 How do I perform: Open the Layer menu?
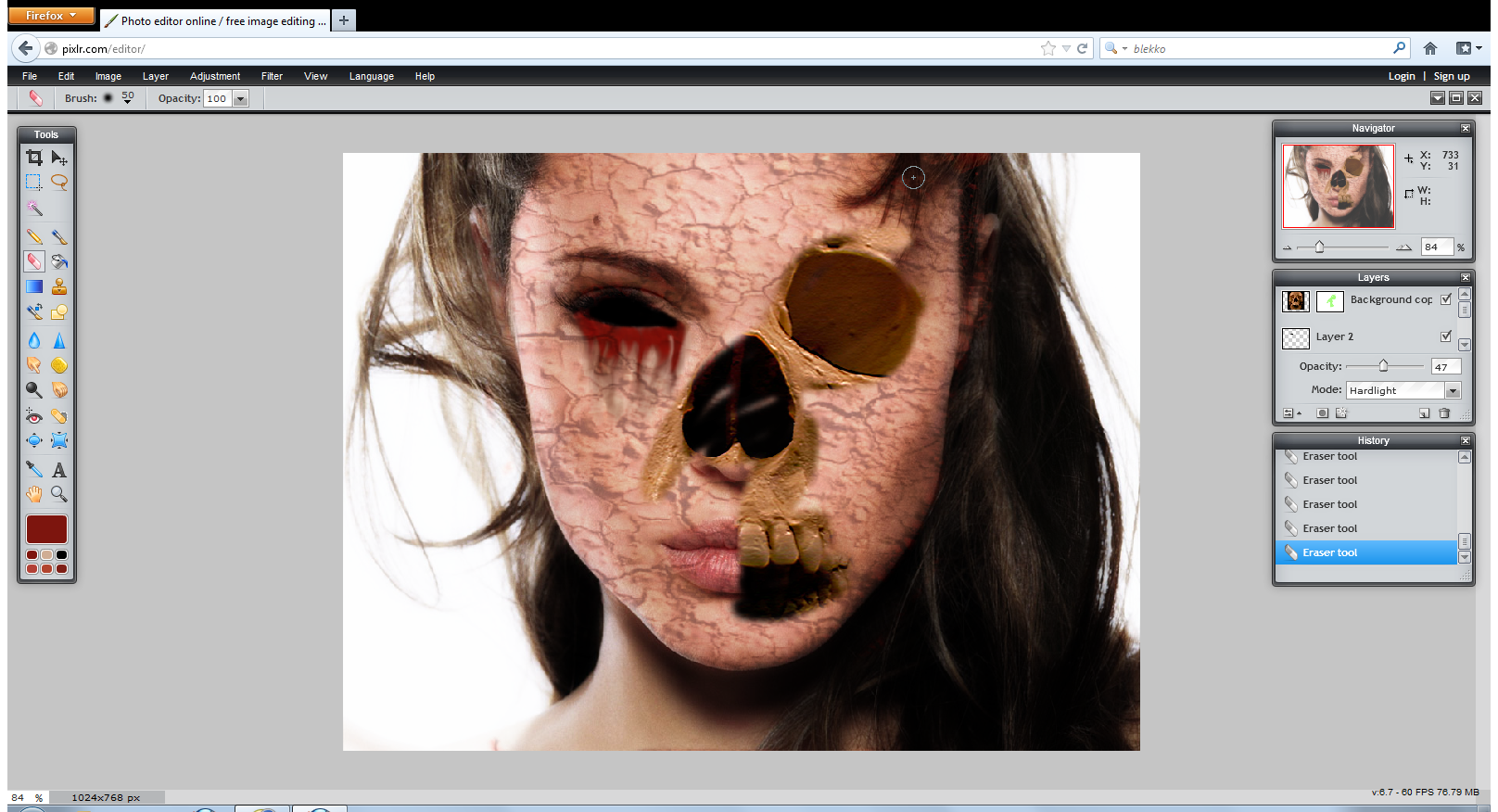click(x=156, y=76)
